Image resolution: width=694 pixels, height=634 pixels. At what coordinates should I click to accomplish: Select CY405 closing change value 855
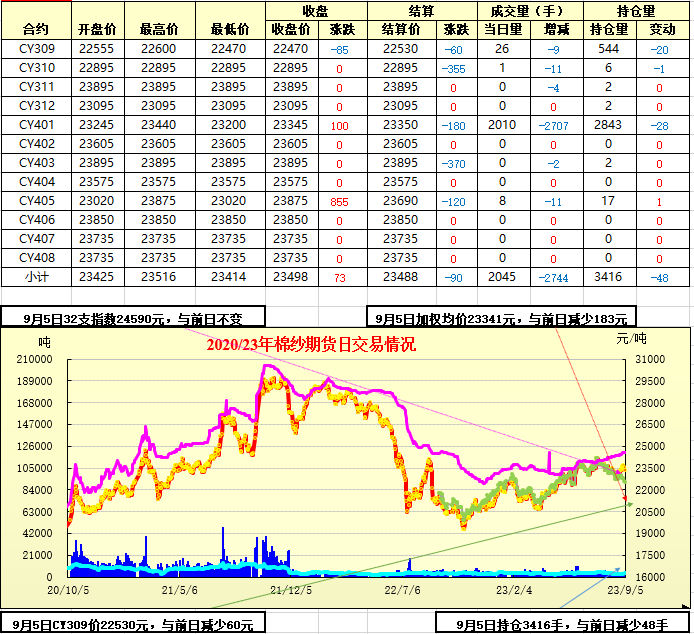(339, 201)
